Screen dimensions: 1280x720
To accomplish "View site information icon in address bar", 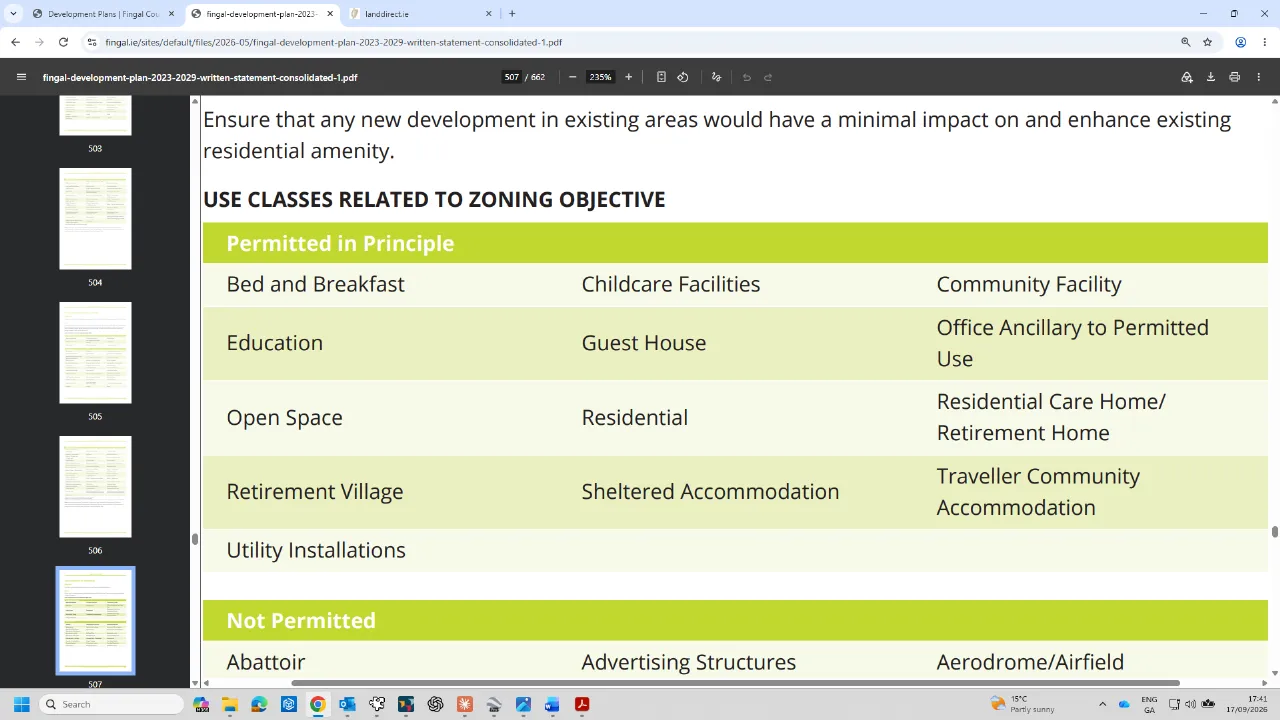I will 92,42.
